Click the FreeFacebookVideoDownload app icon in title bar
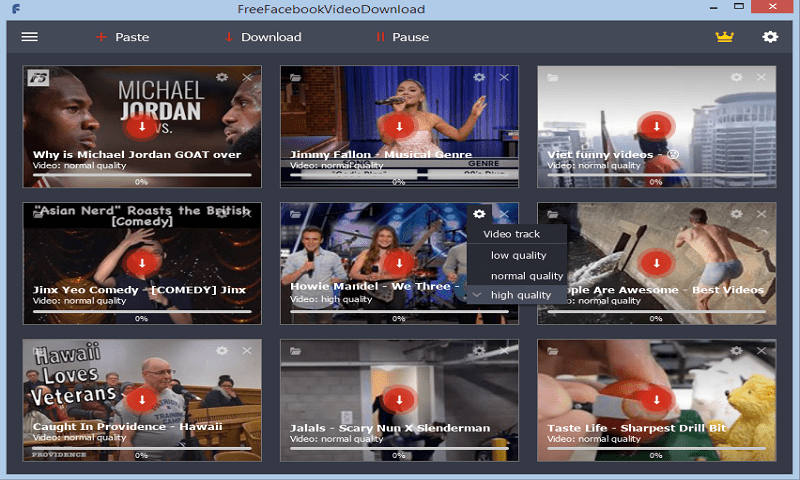 pos(16,9)
